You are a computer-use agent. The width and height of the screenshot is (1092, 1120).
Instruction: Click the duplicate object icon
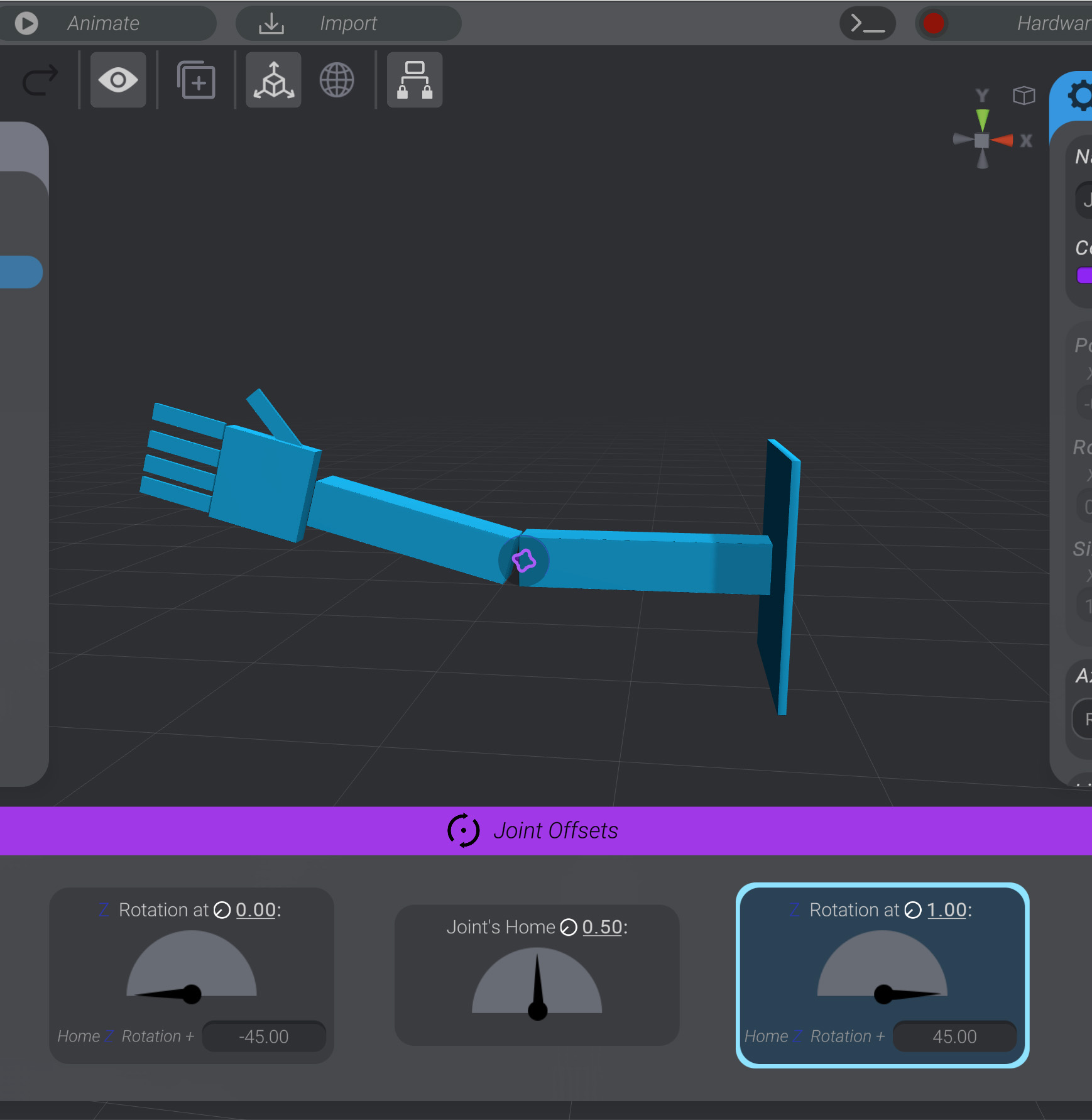(x=195, y=80)
